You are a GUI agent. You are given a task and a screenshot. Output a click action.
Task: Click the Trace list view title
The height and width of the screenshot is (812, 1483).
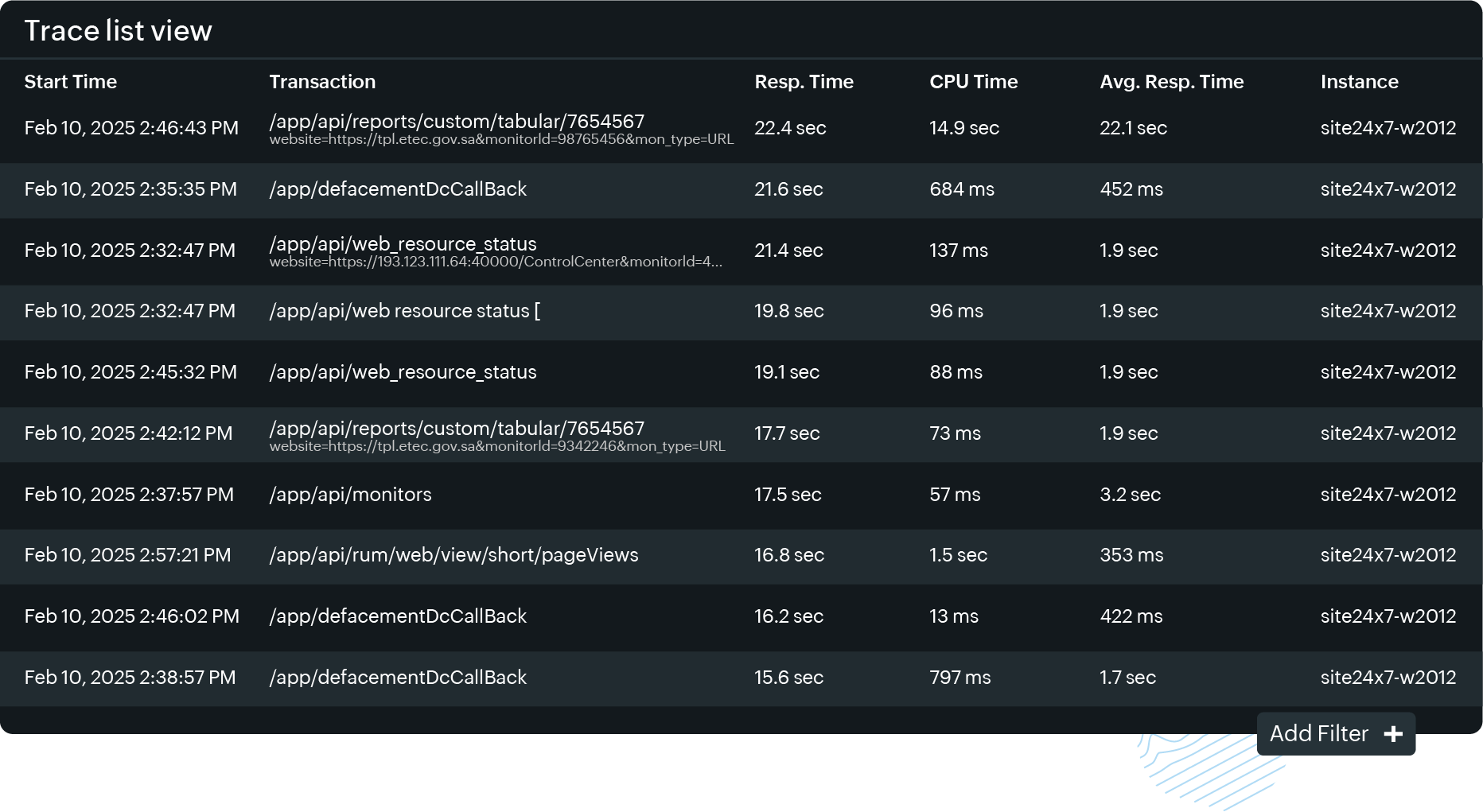point(118,29)
